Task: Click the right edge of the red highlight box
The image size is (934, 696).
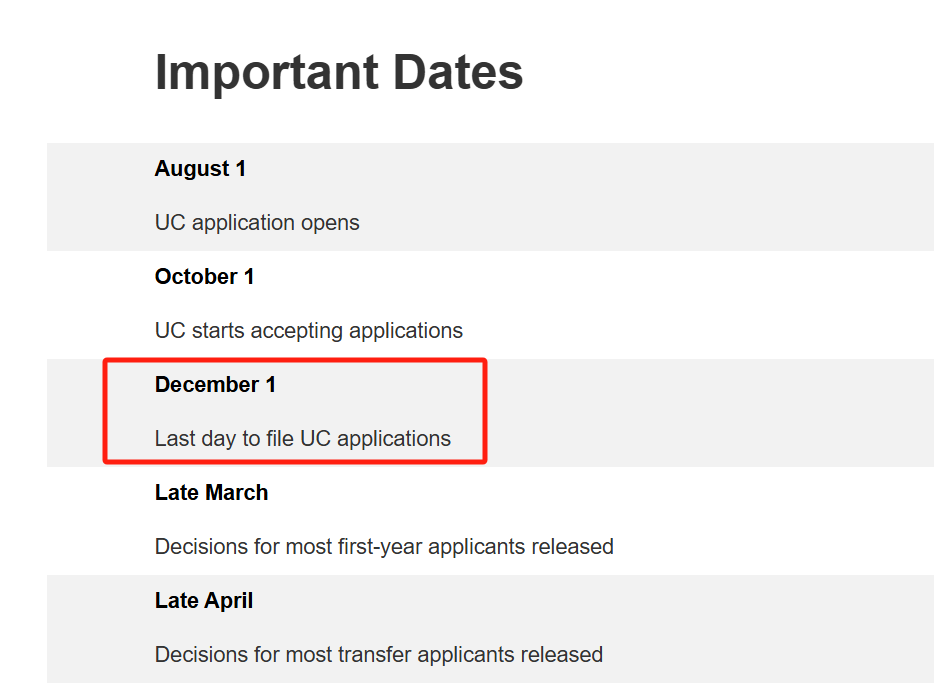Action: click(485, 412)
